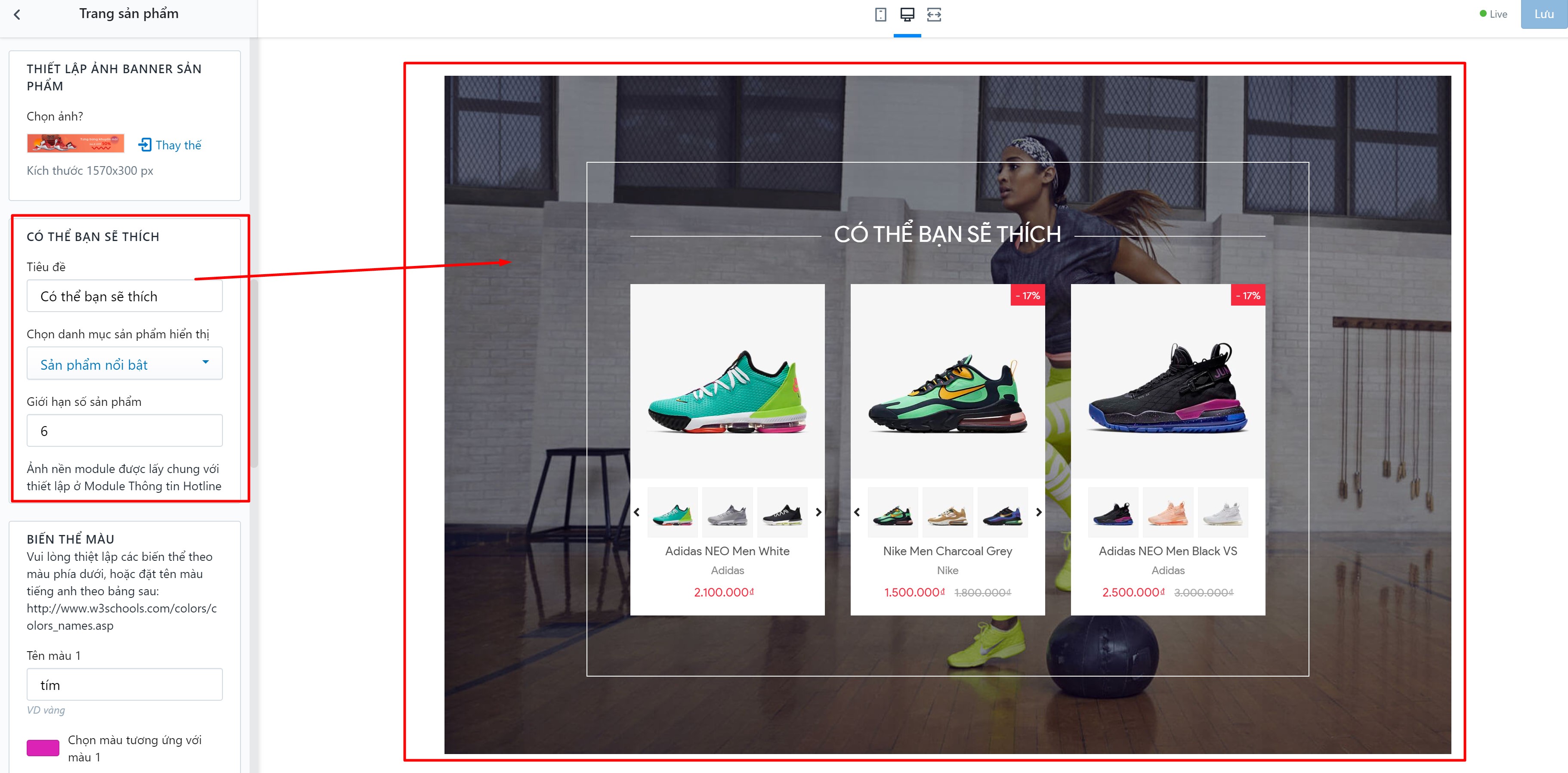
Task: Click previous arrow on Adidas NEO Men White carousel
Action: (x=637, y=513)
